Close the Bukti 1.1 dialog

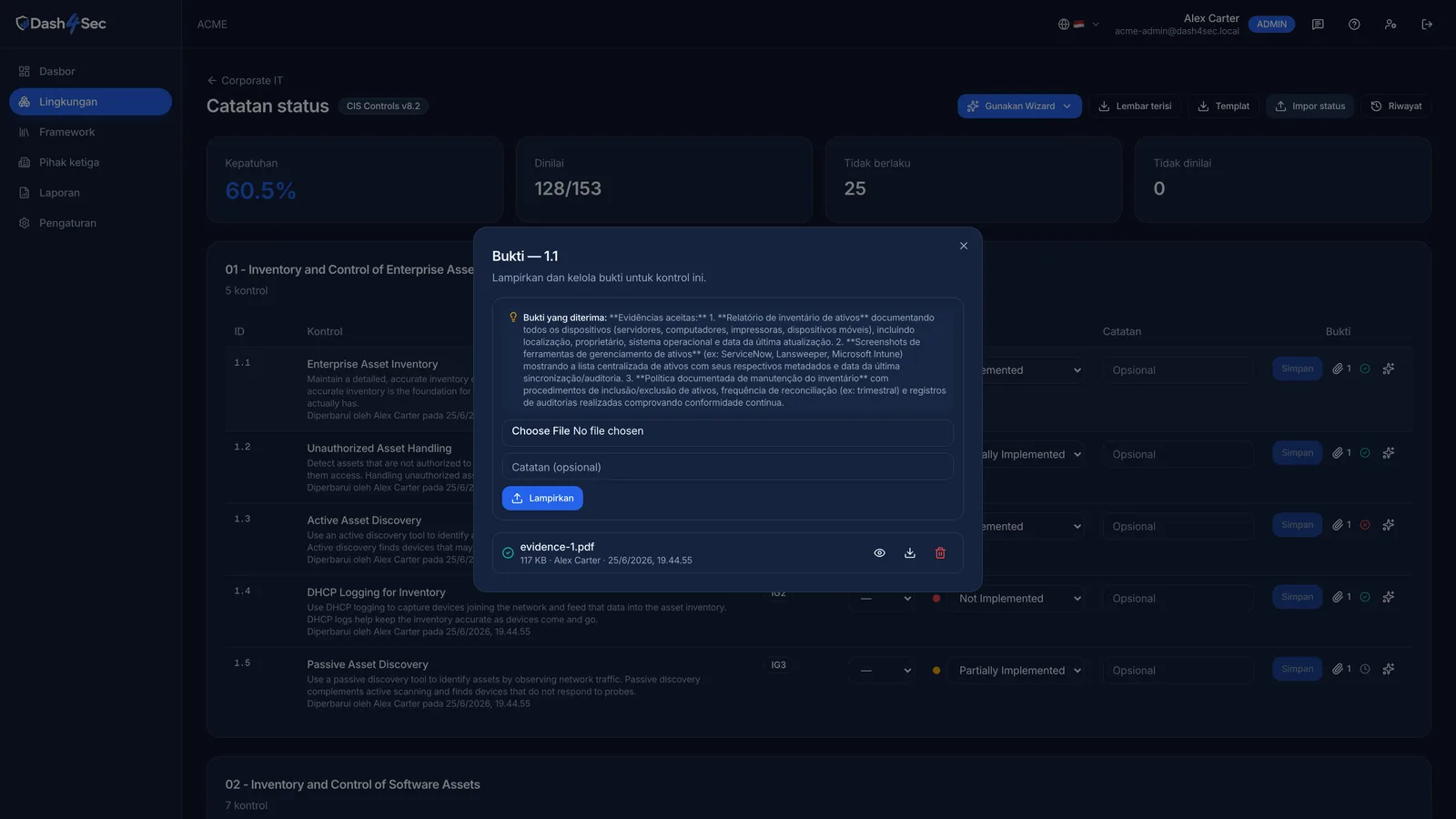[x=964, y=246]
